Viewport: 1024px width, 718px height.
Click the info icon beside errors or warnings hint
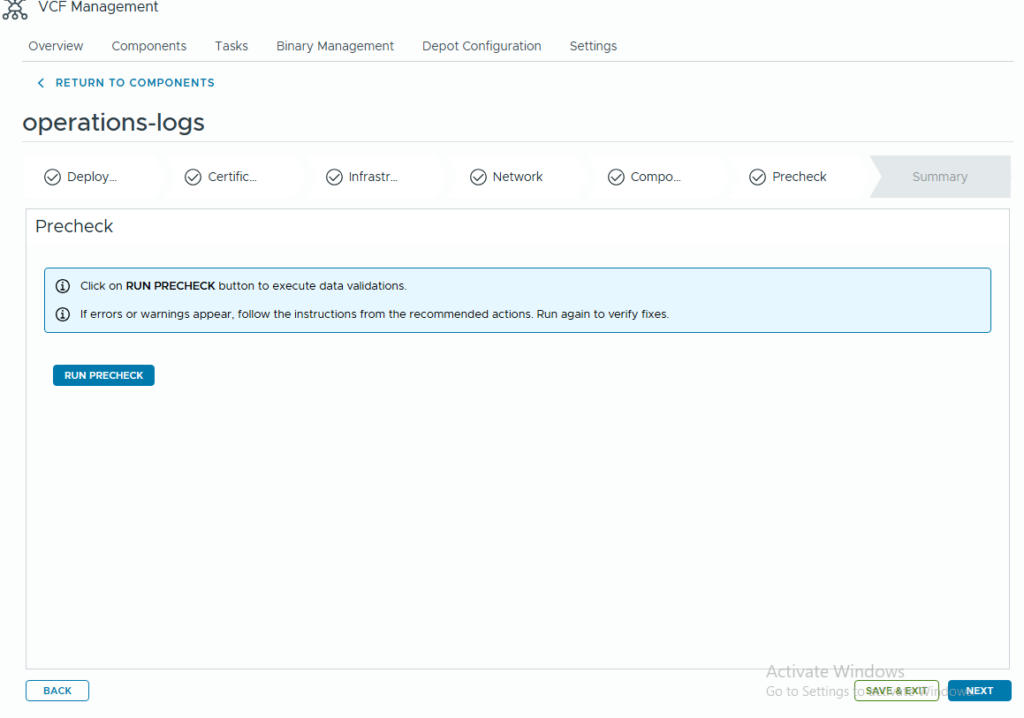(x=63, y=314)
